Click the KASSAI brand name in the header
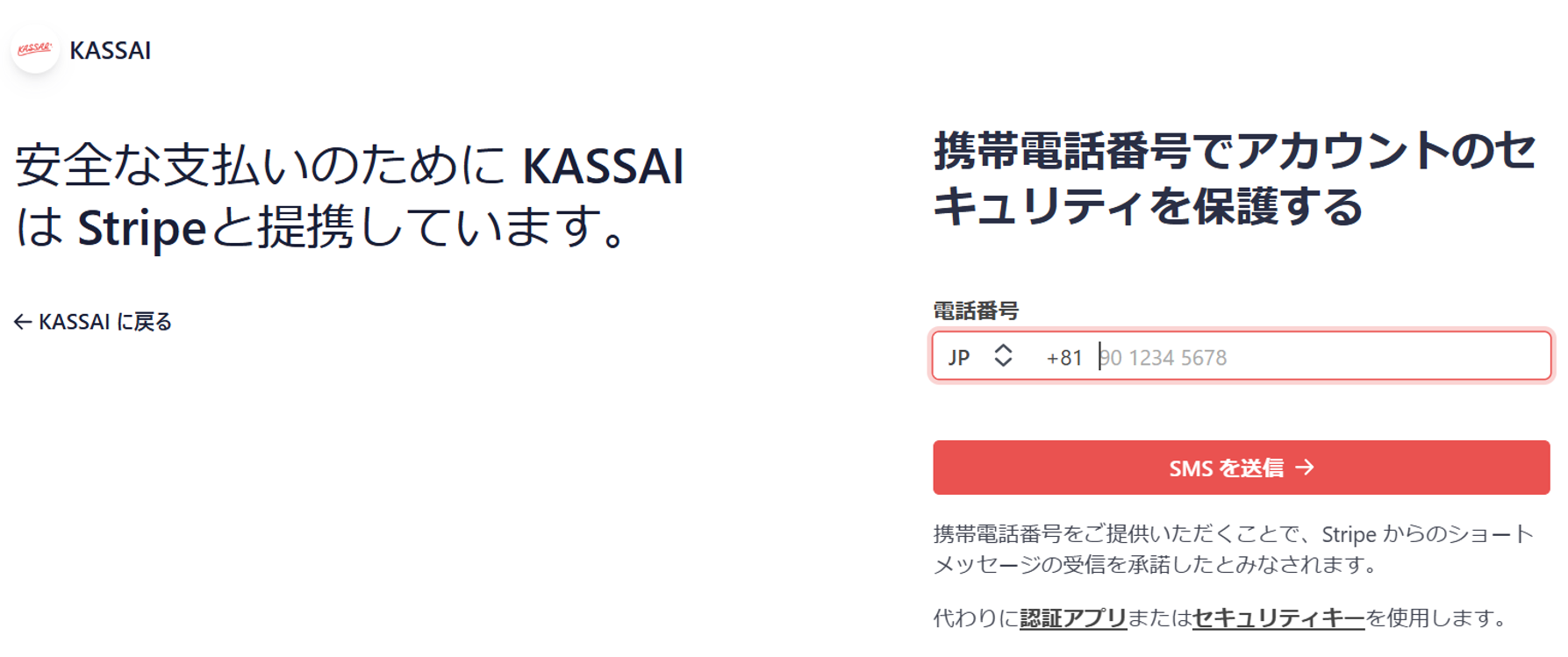The height and width of the screenshot is (657, 1568). [110, 50]
